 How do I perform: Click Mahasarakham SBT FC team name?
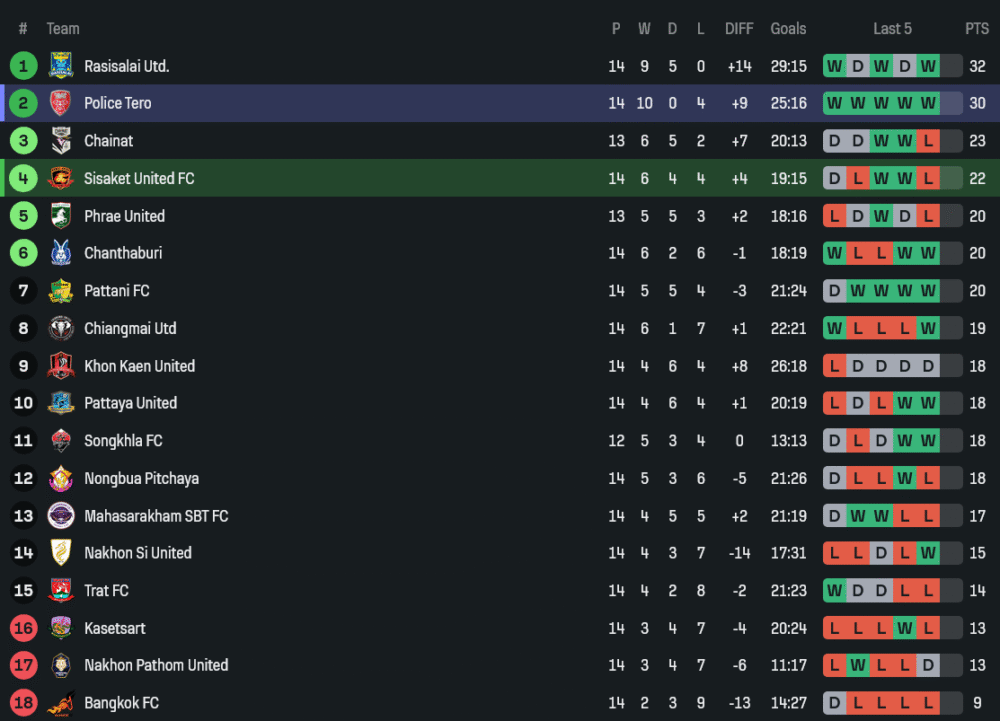click(156, 516)
